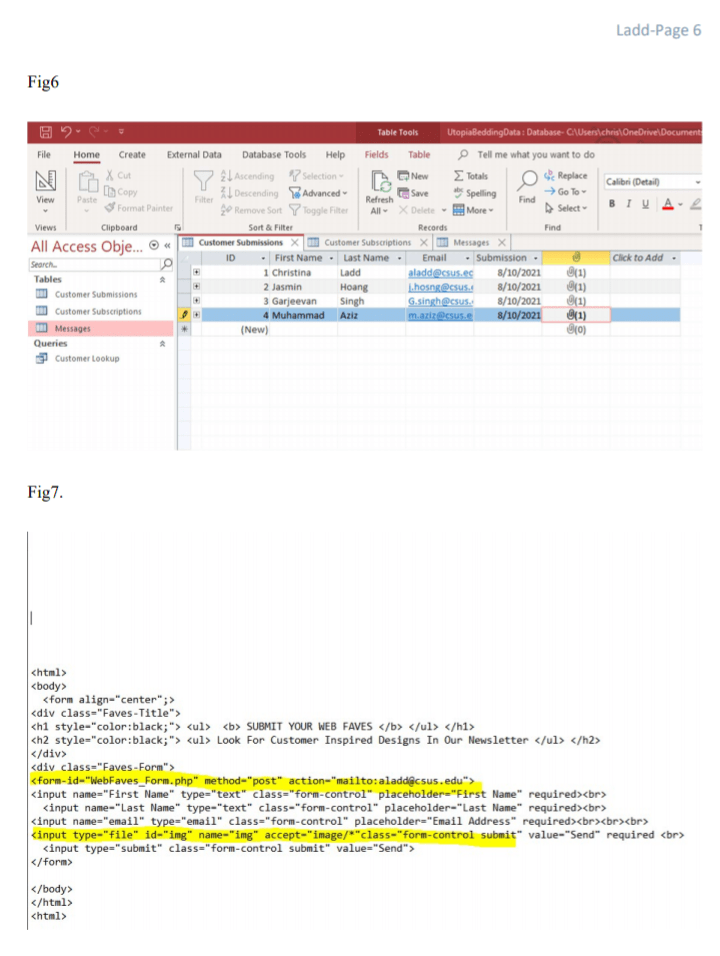This screenshot has height=956, width=720.
Task: Click the Save icon in the title bar
Action: [x=46, y=132]
